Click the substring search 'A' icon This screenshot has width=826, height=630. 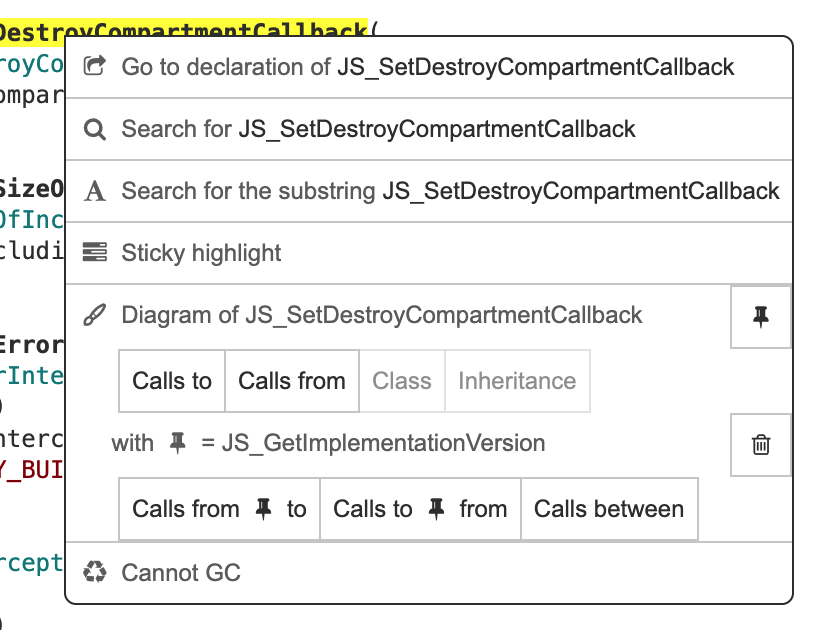click(94, 190)
